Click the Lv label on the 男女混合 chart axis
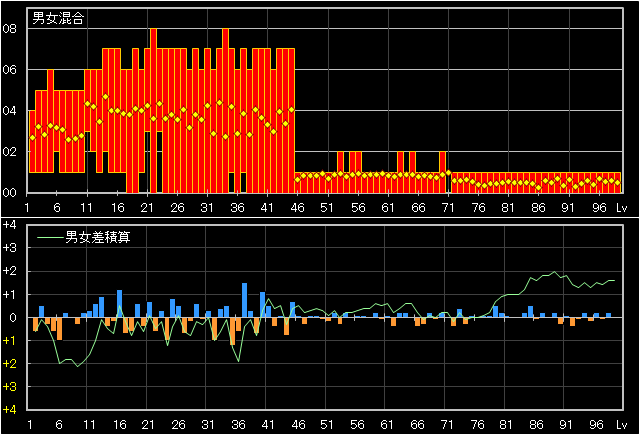 621,208
